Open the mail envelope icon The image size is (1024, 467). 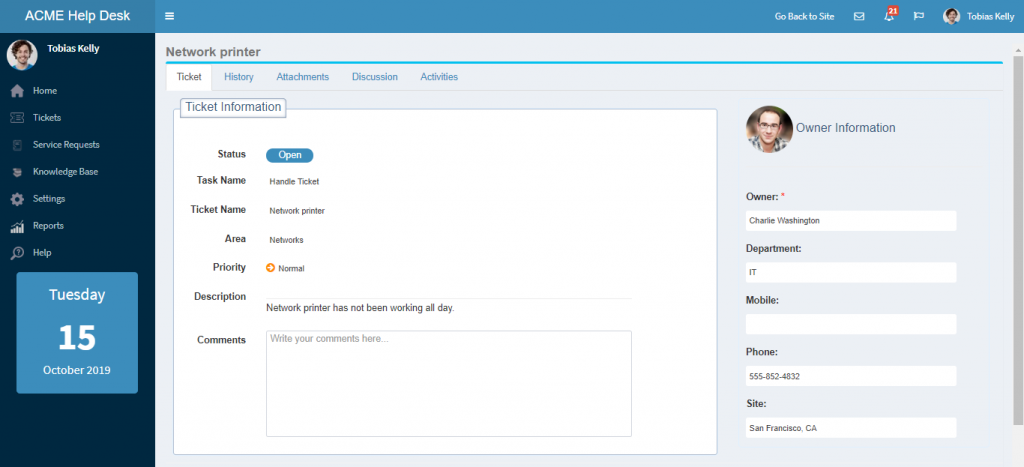point(859,16)
